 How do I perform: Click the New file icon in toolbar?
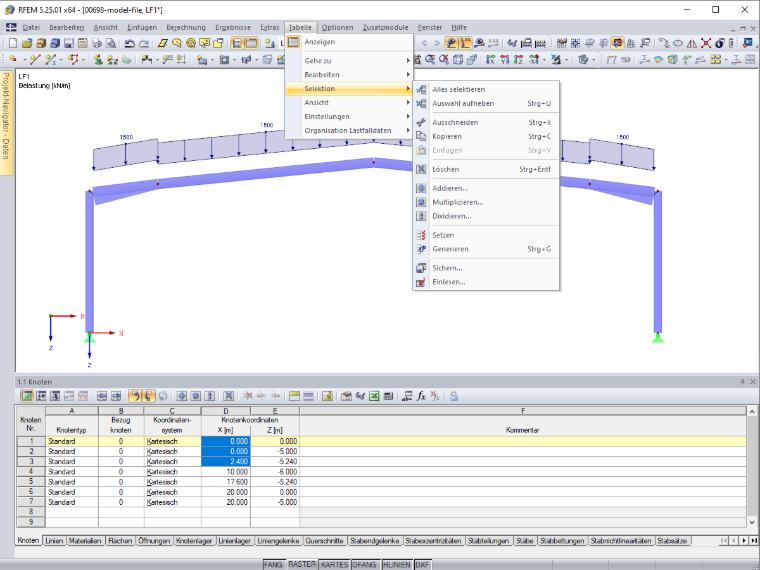coord(13,43)
